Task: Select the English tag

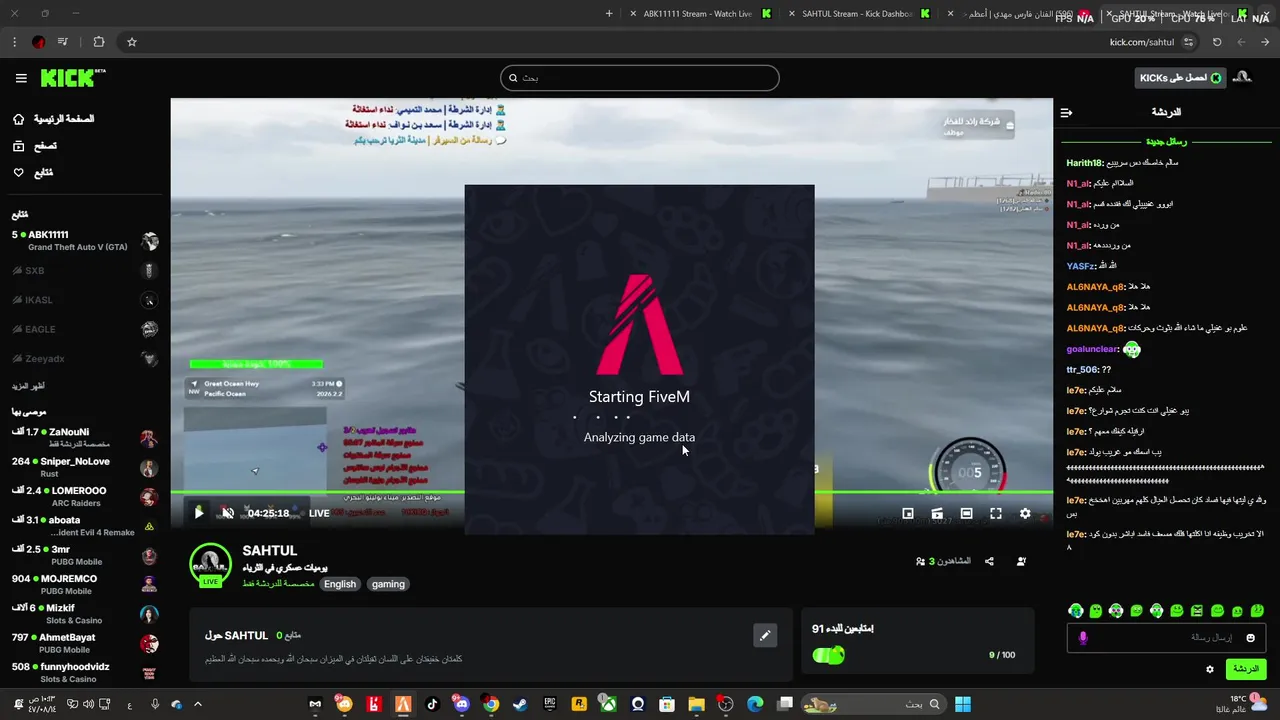Action: point(340,584)
